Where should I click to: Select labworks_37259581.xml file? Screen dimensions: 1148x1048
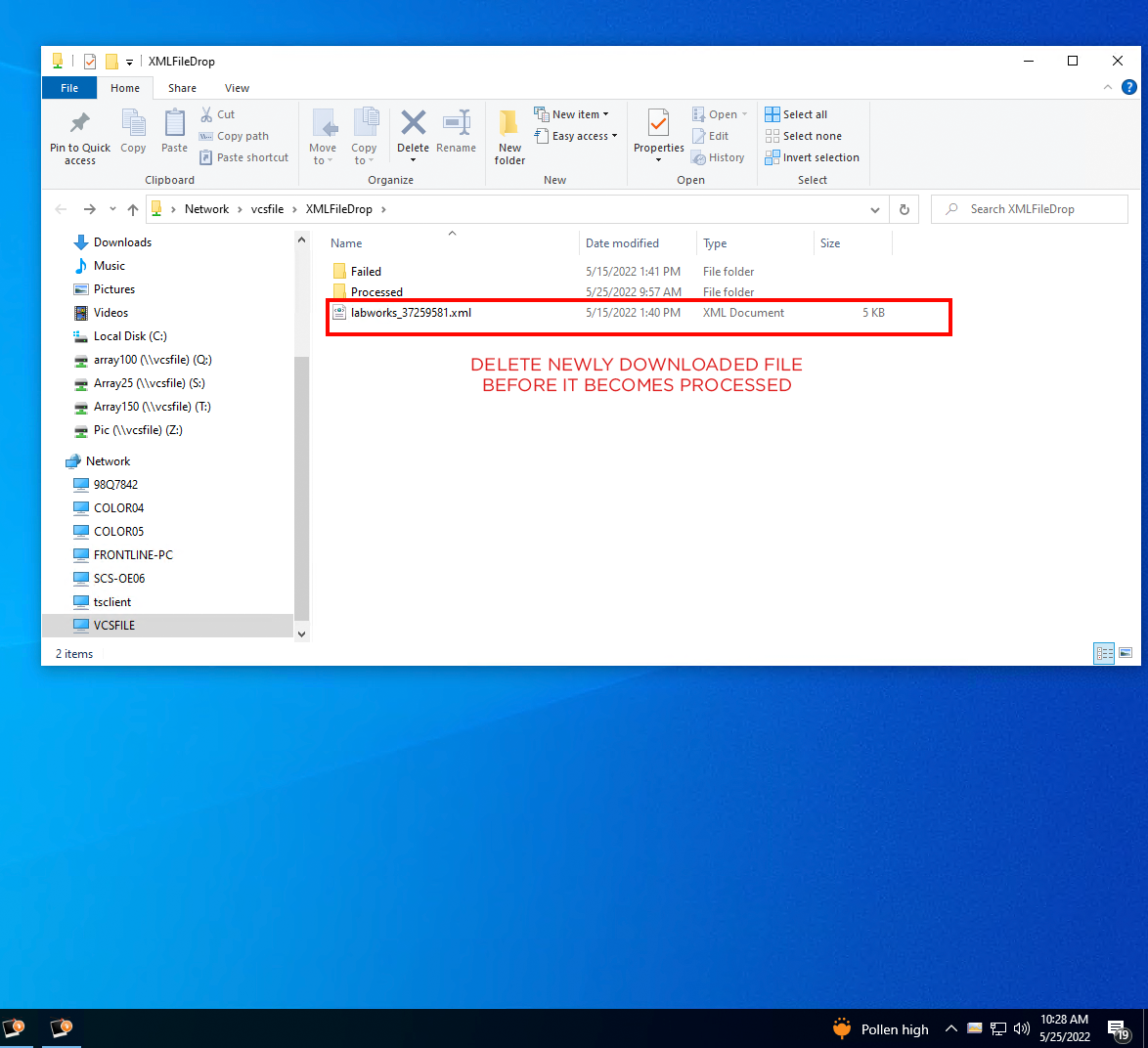[411, 313]
